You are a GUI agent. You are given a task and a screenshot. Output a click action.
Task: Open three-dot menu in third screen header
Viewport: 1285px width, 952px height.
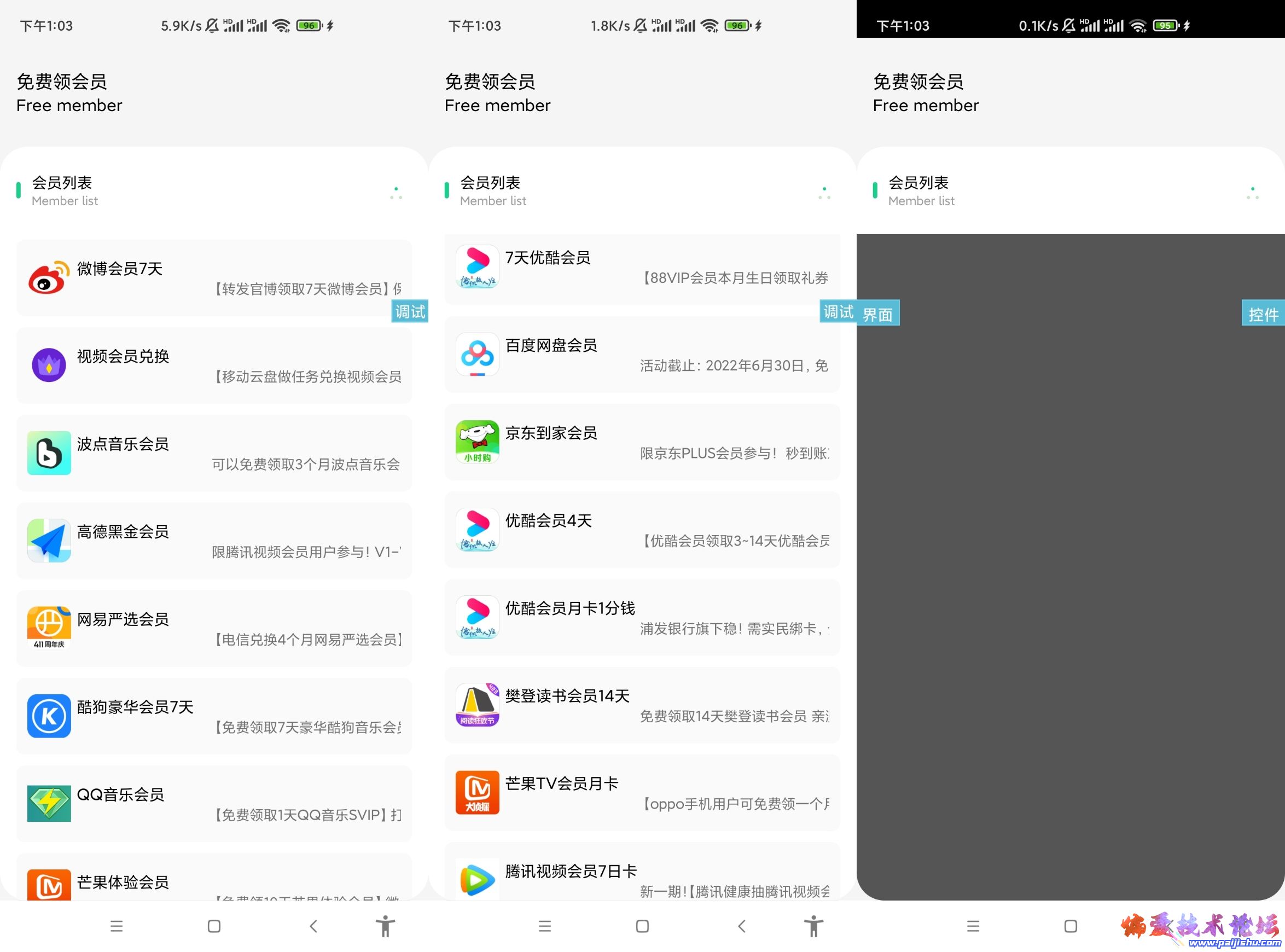tap(1252, 193)
